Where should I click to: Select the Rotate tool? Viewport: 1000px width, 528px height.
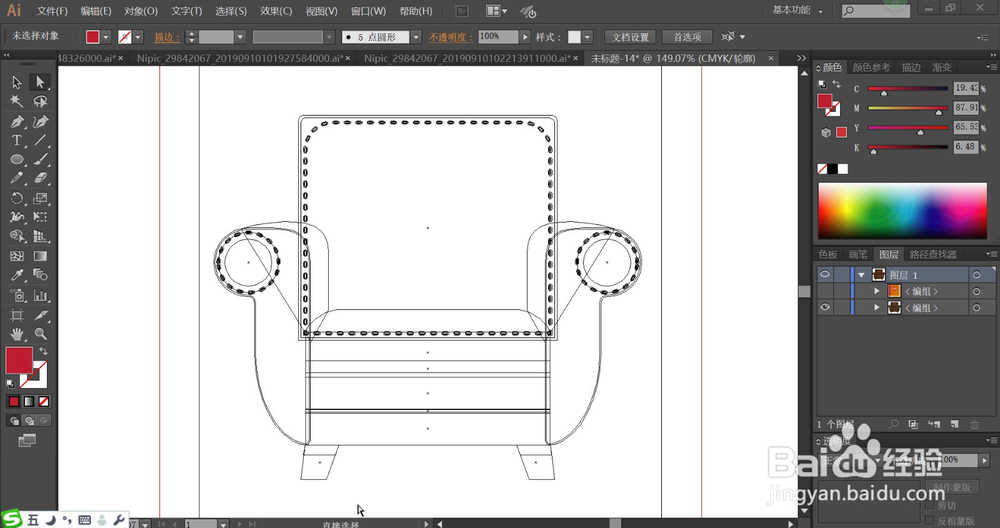(x=17, y=198)
